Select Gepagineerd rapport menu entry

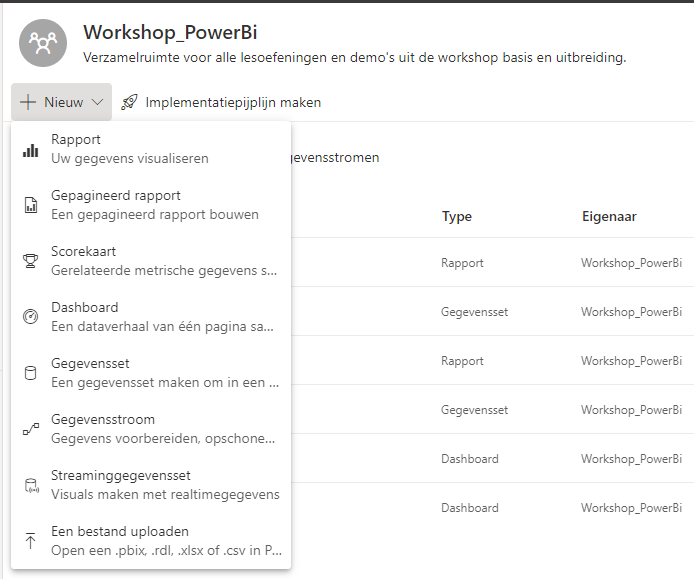point(151,205)
